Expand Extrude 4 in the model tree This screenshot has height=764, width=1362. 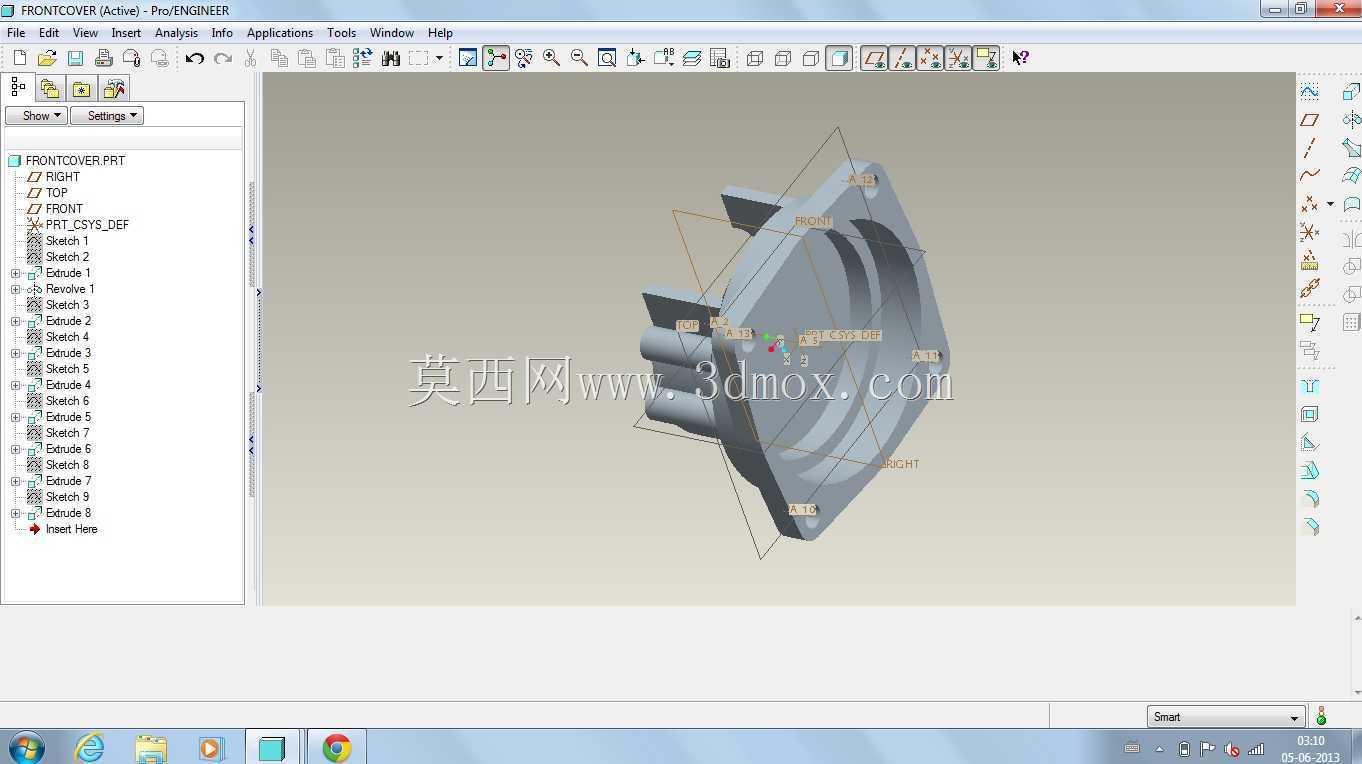[15, 385]
